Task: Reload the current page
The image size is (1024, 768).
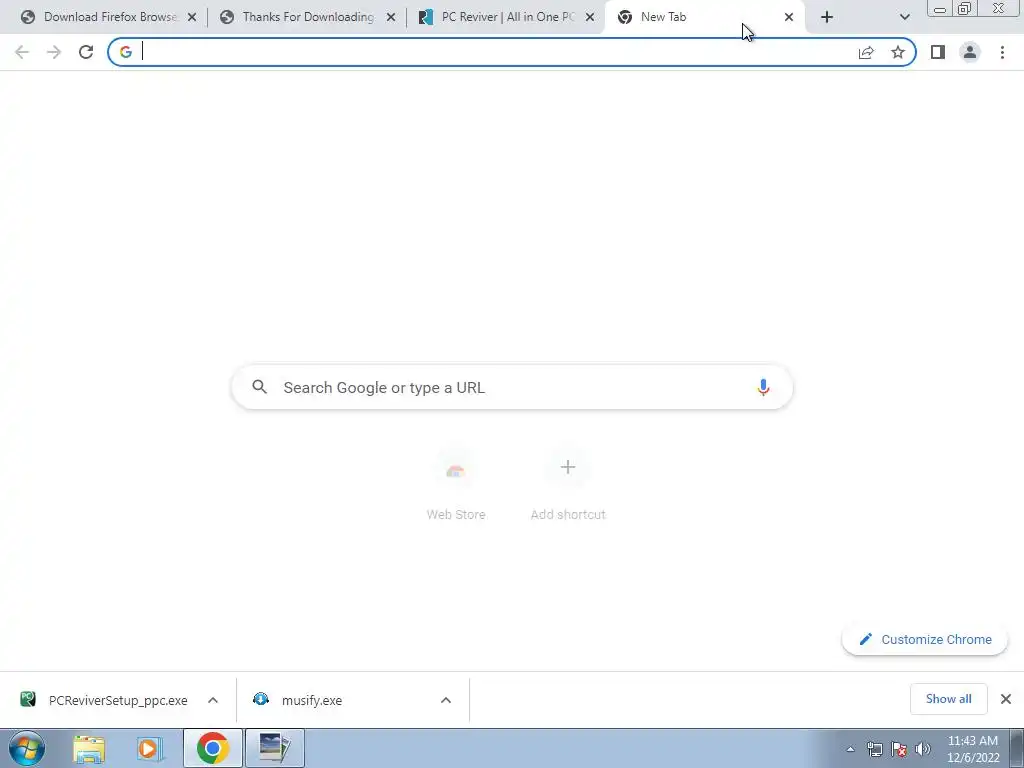Action: pos(86,52)
